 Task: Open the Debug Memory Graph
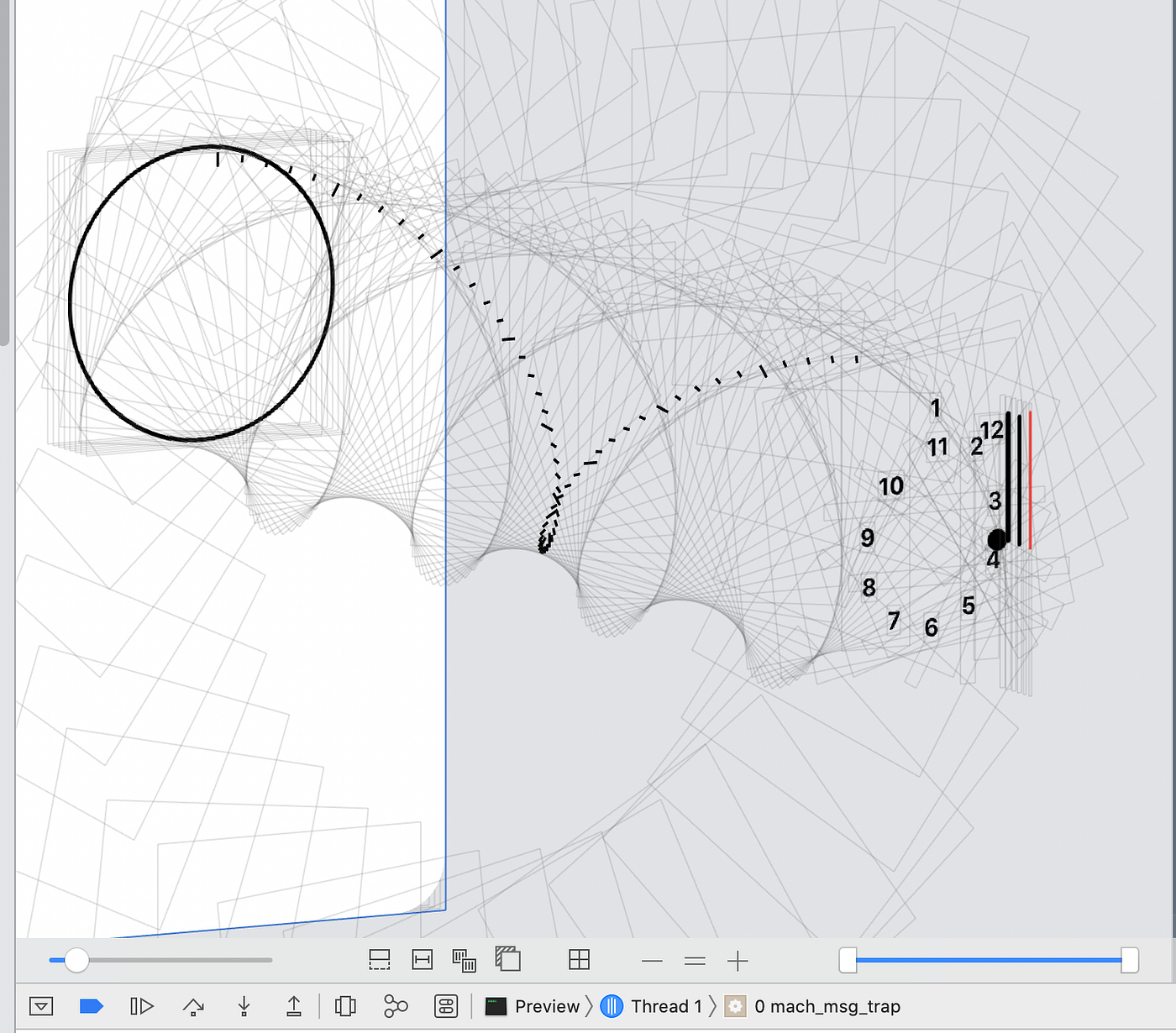(x=396, y=1006)
